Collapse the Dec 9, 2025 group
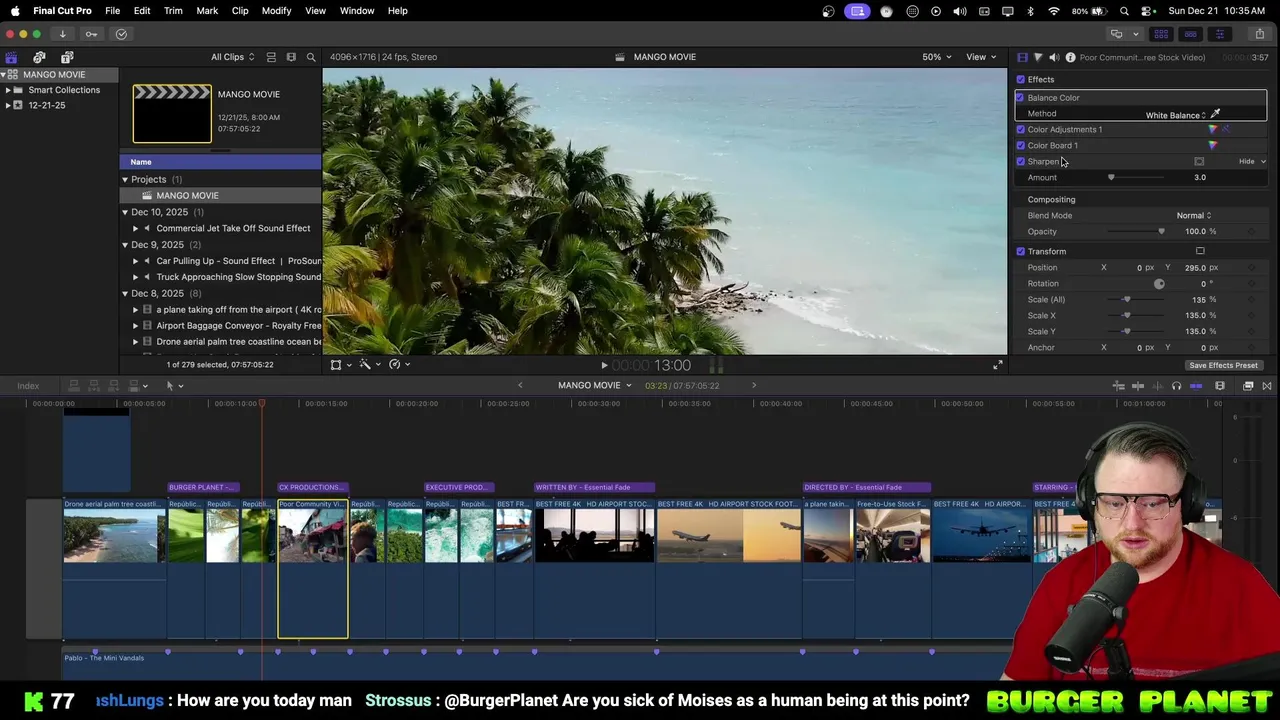Viewport: 1280px width, 720px height. coord(125,245)
